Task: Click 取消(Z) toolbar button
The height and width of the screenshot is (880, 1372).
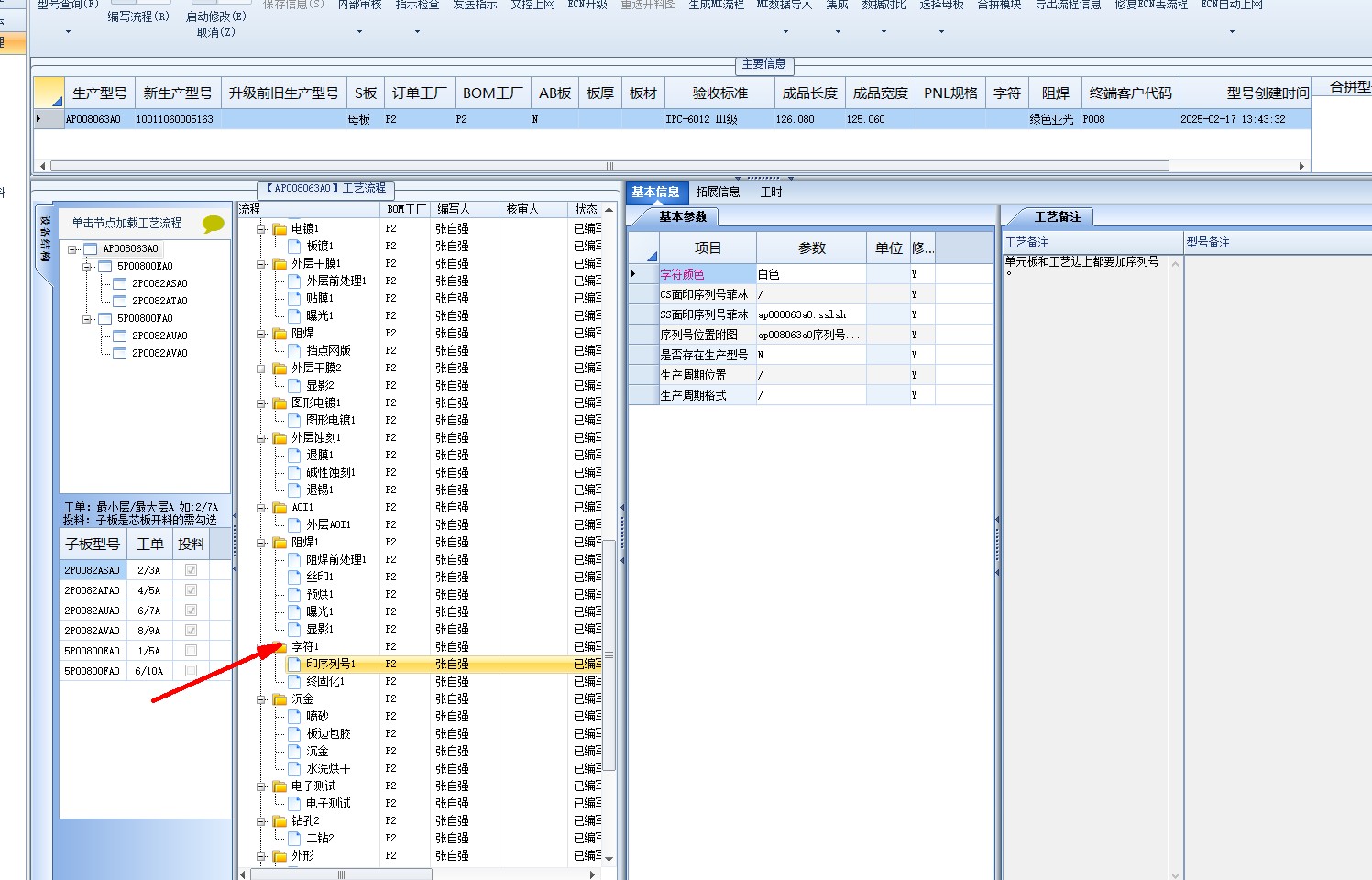Action: (x=215, y=32)
